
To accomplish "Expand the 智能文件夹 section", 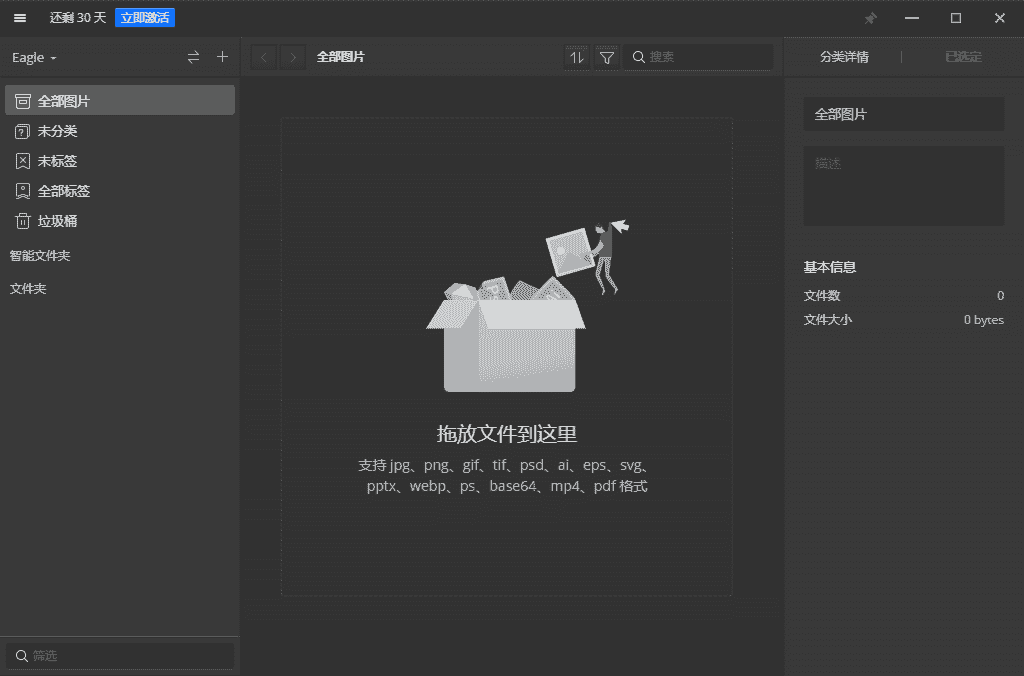I will (40, 256).
